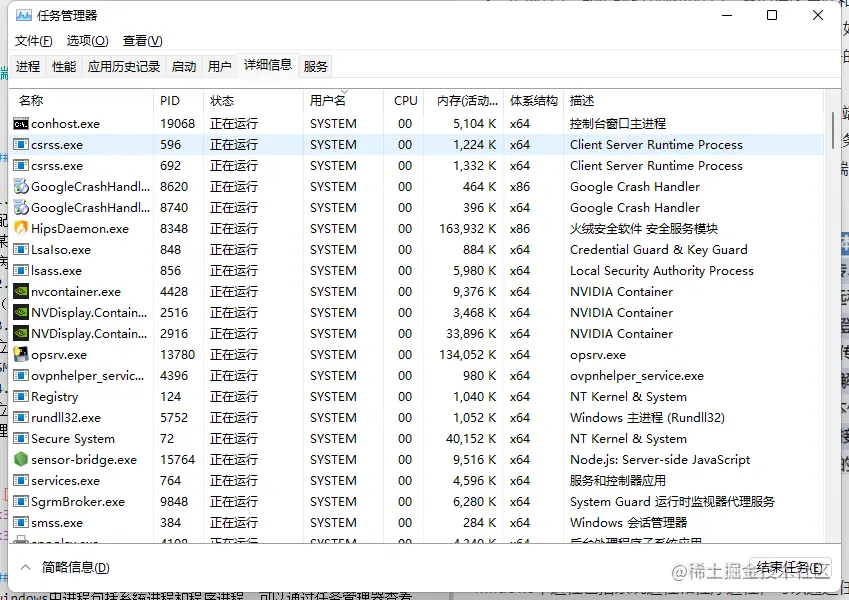The image size is (849, 600).
Task: Click the PID 9848 cell
Action: click(174, 502)
